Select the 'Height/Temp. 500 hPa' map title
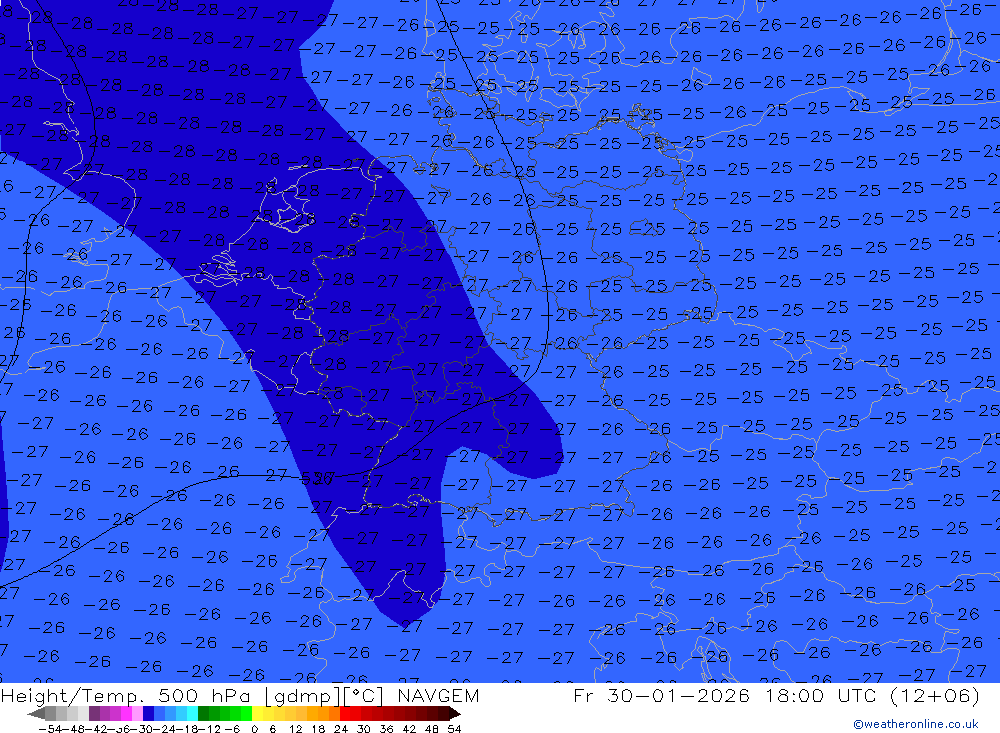Image resolution: width=1000 pixels, height=733 pixels. (x=126, y=695)
